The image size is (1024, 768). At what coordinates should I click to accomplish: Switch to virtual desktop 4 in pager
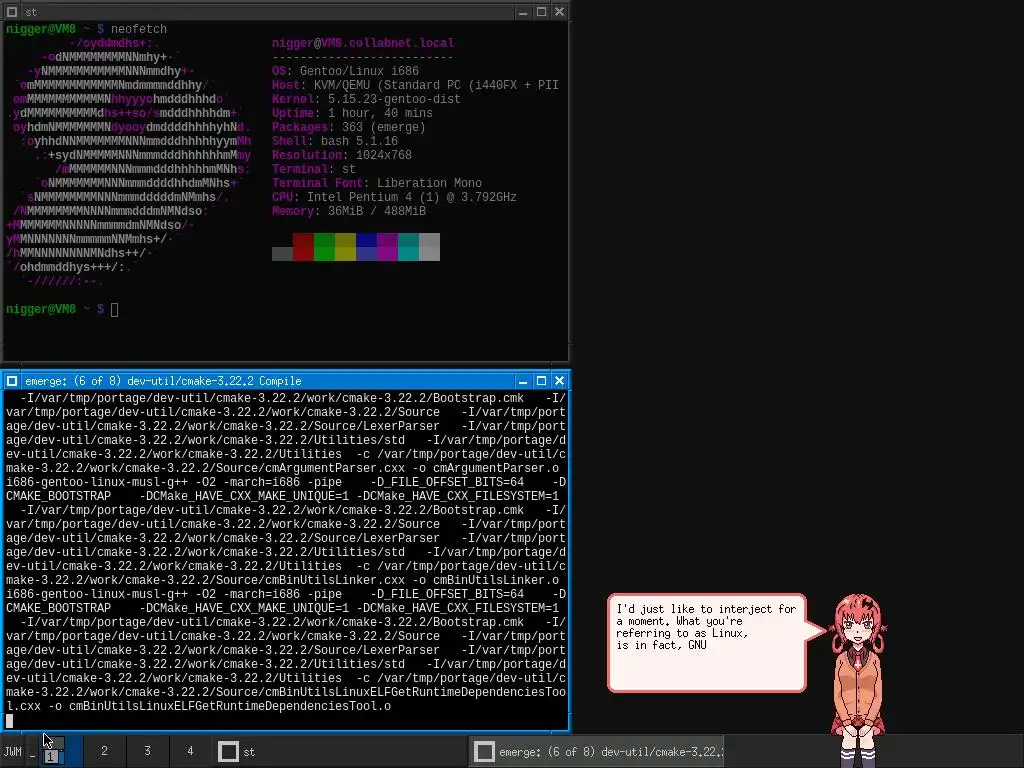191,751
